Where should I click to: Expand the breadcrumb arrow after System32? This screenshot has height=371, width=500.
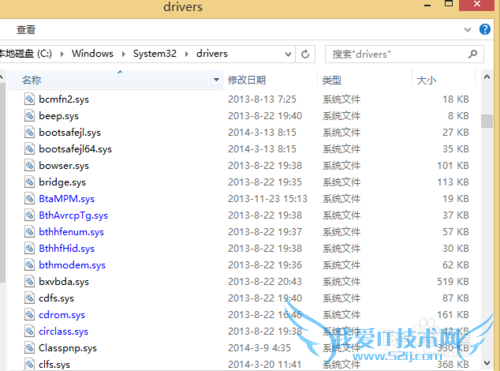(x=187, y=54)
